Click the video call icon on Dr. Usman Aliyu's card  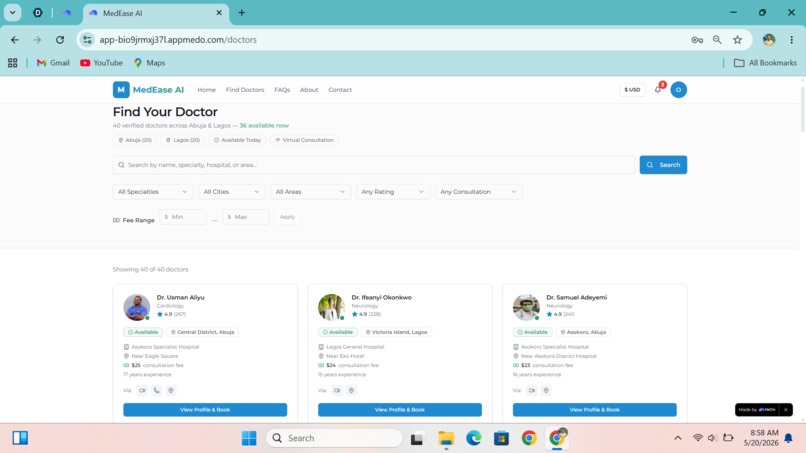tap(142, 390)
